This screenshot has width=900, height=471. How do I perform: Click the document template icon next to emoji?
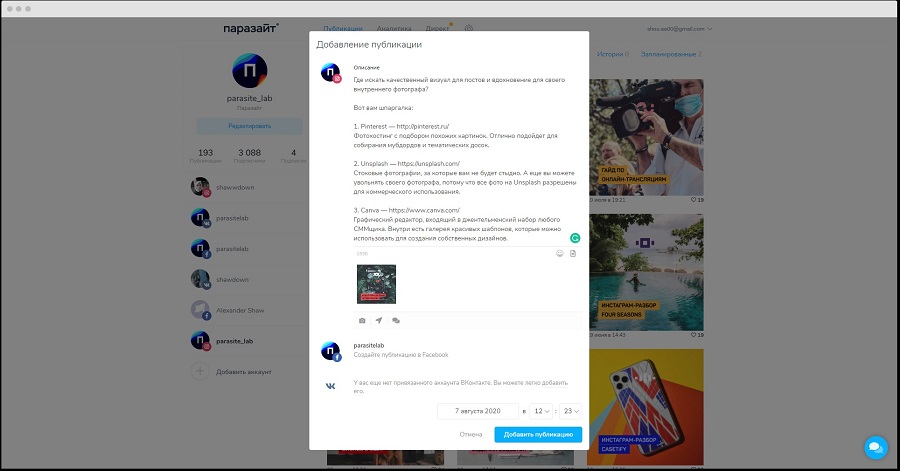pos(573,253)
